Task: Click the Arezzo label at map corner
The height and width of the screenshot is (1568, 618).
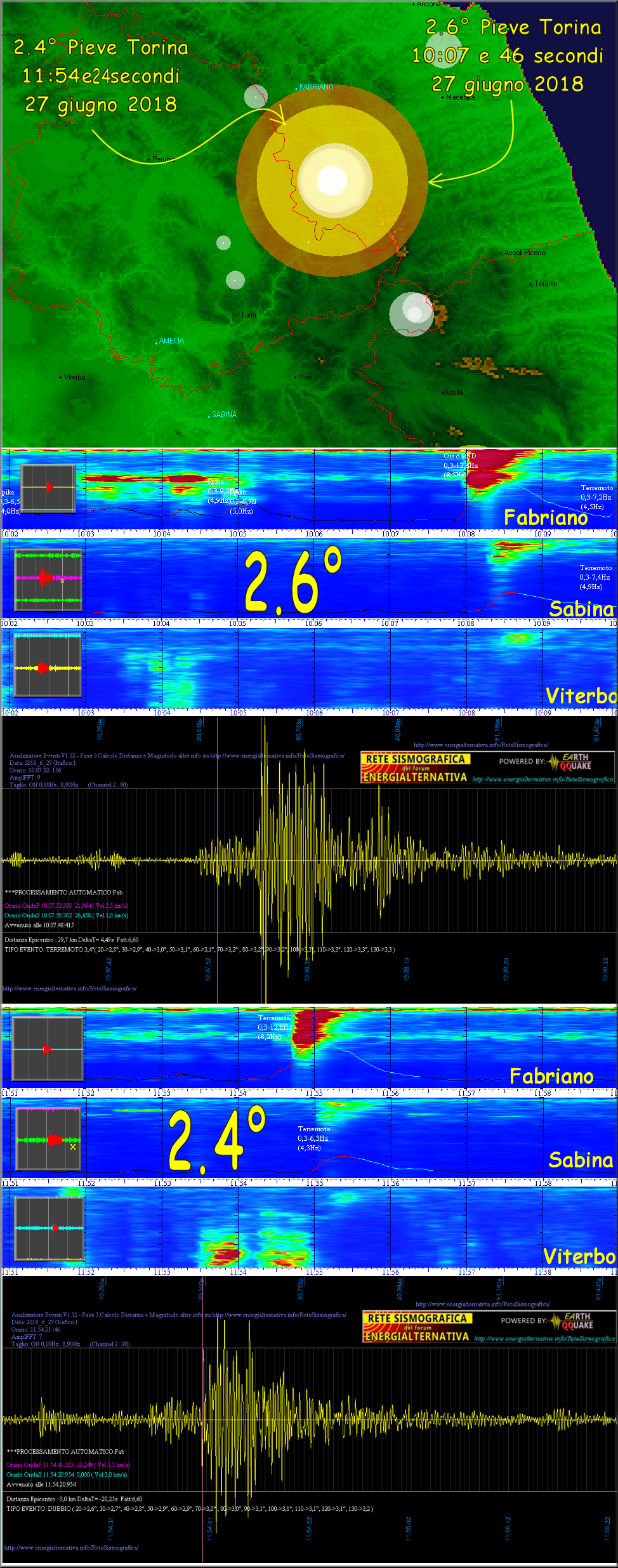Action: (16, 35)
